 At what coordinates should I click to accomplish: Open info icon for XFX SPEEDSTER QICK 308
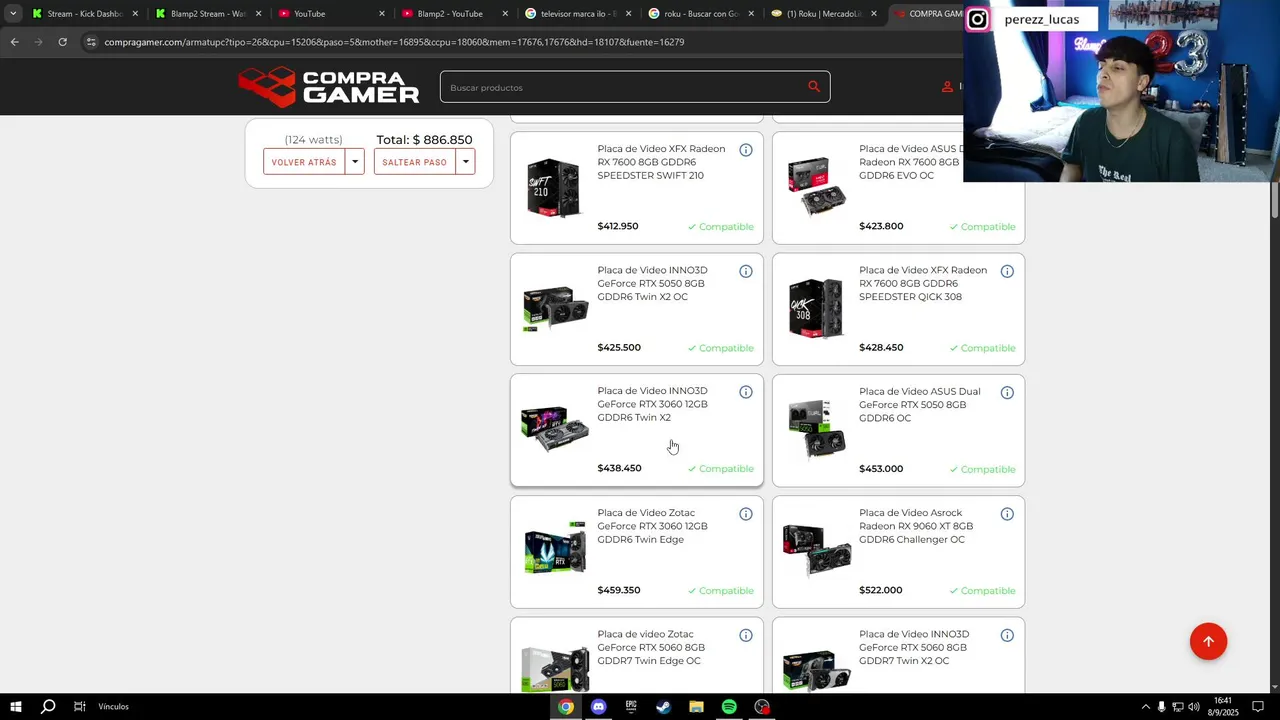(1007, 271)
